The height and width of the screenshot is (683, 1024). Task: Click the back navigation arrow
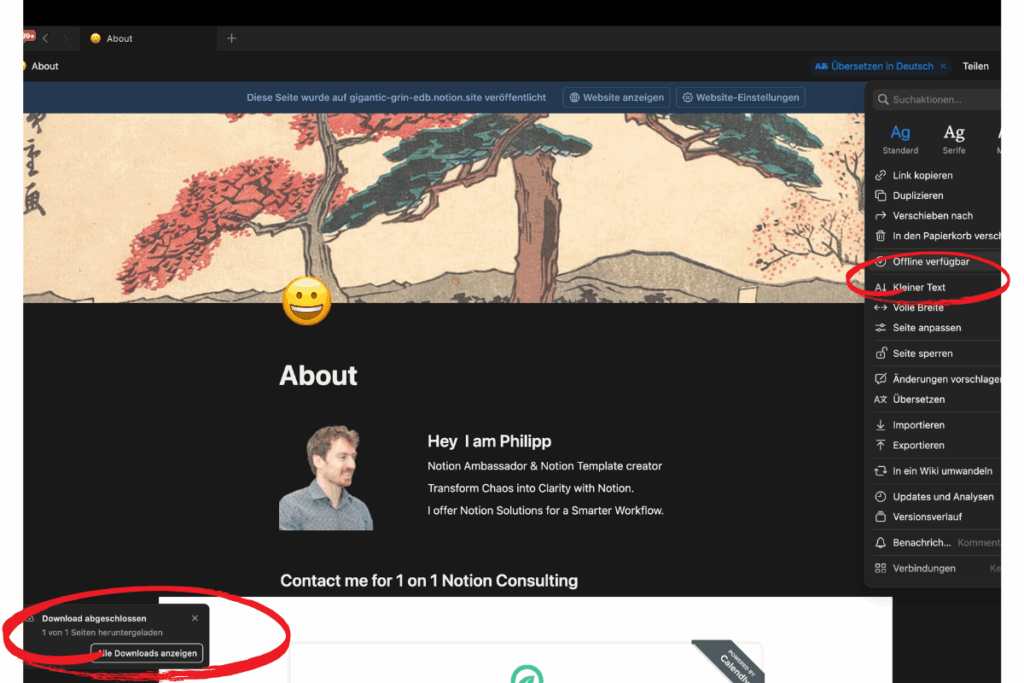pos(45,39)
